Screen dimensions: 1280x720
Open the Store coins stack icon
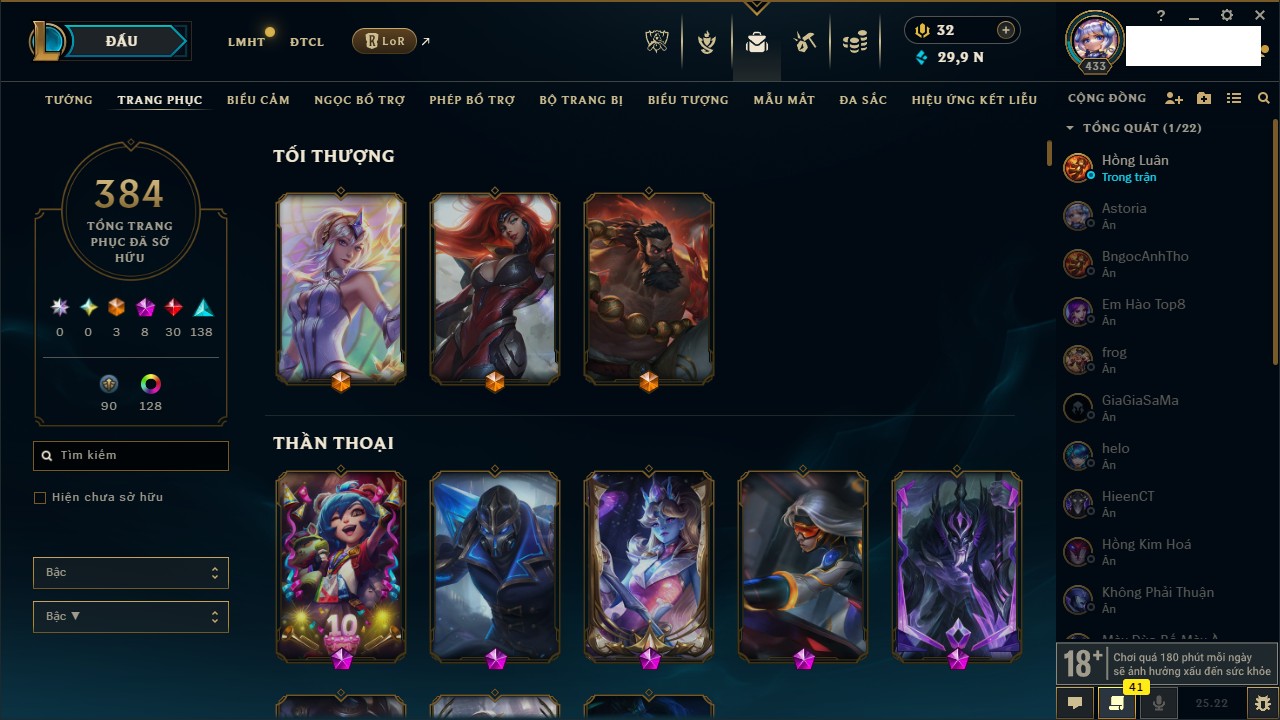point(855,42)
